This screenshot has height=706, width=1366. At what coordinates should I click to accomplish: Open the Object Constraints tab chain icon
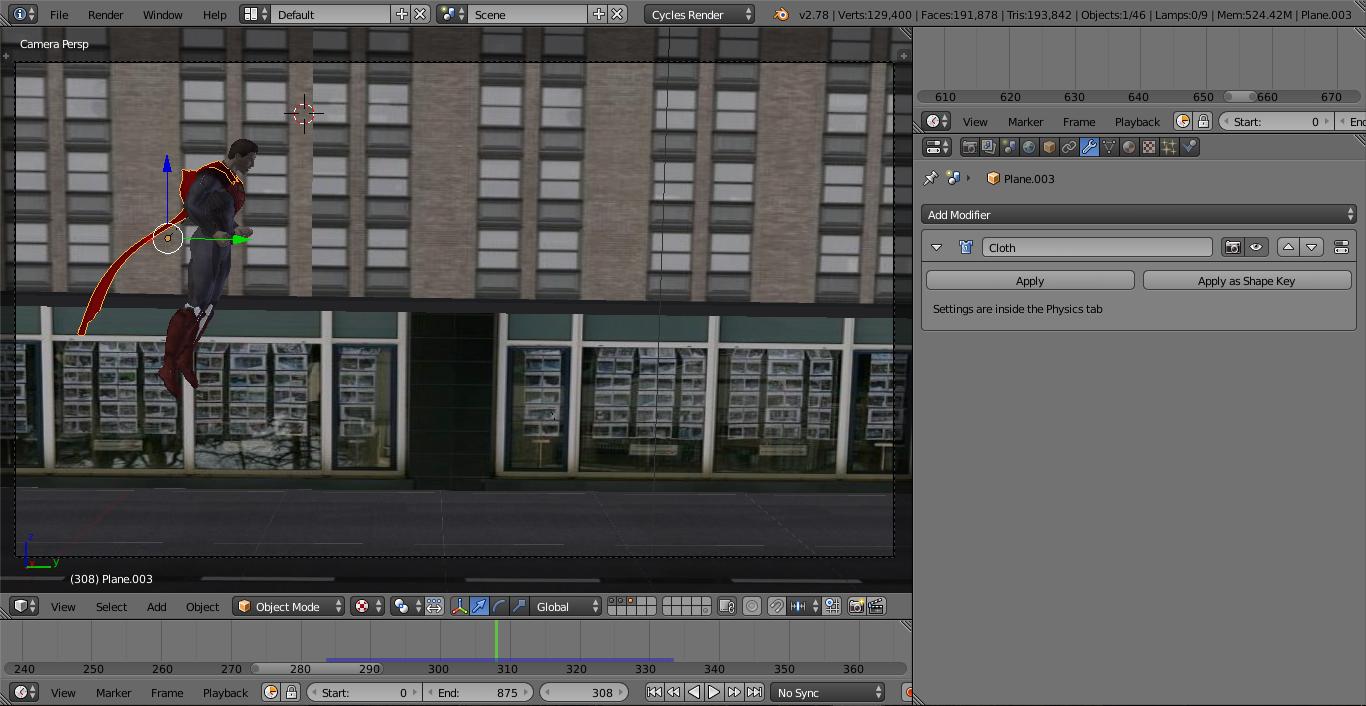coord(1068,146)
